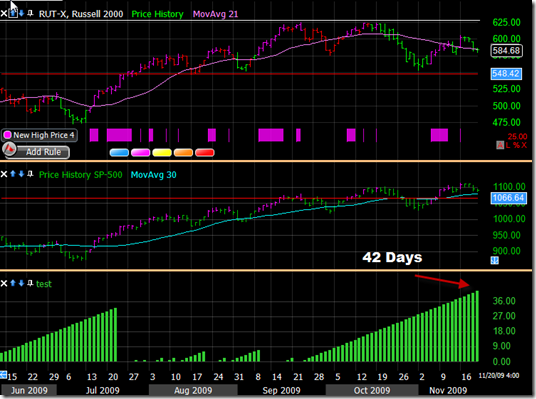Edit the green test indicator label

(x=44, y=284)
